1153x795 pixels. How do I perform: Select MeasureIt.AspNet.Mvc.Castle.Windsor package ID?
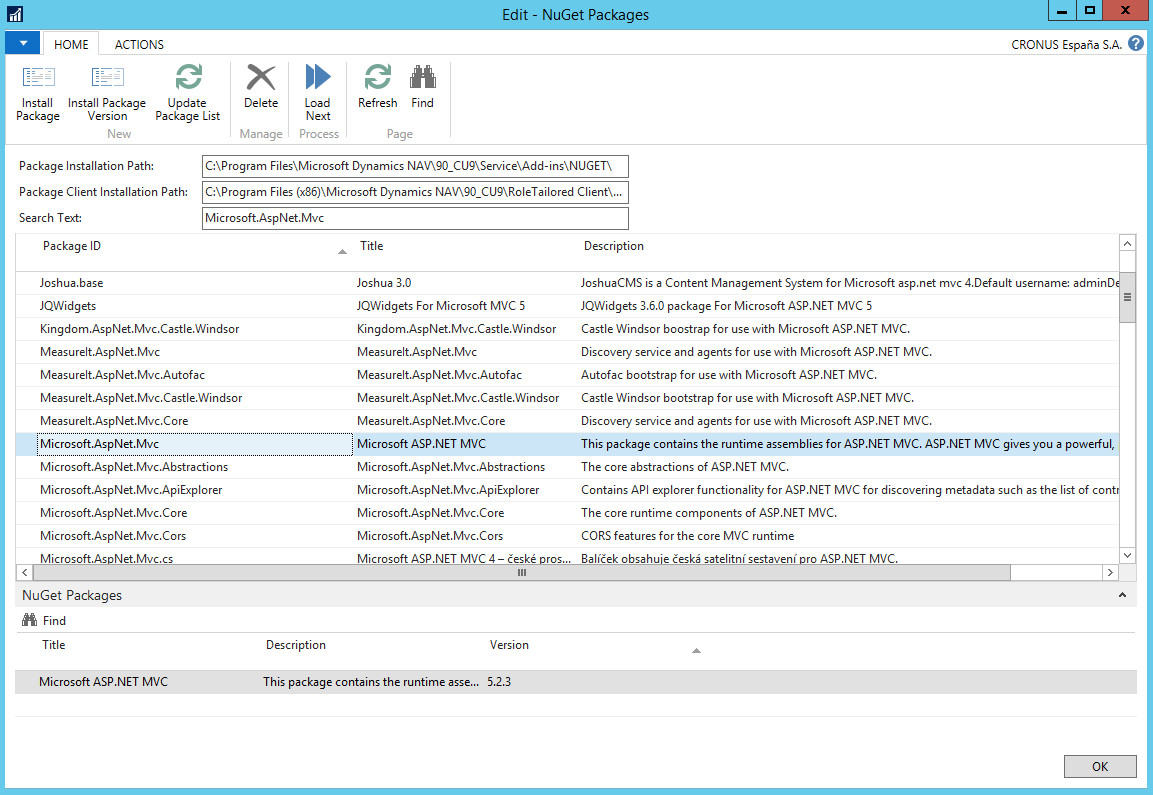[x=141, y=398]
